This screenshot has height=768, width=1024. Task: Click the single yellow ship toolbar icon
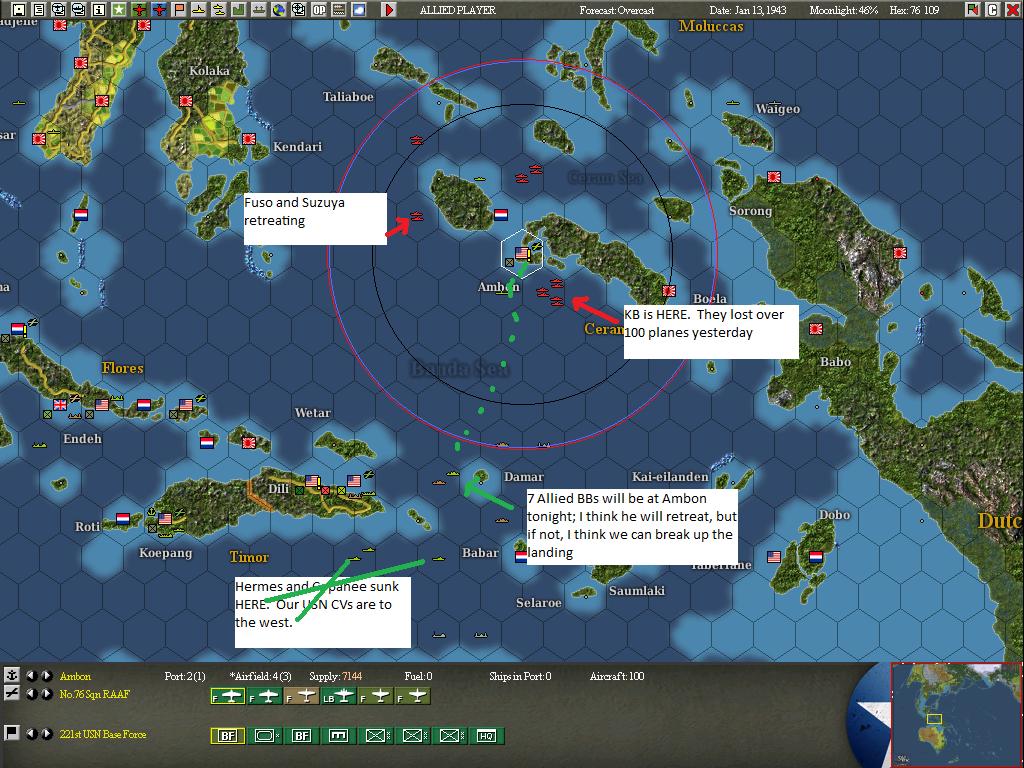point(199,9)
